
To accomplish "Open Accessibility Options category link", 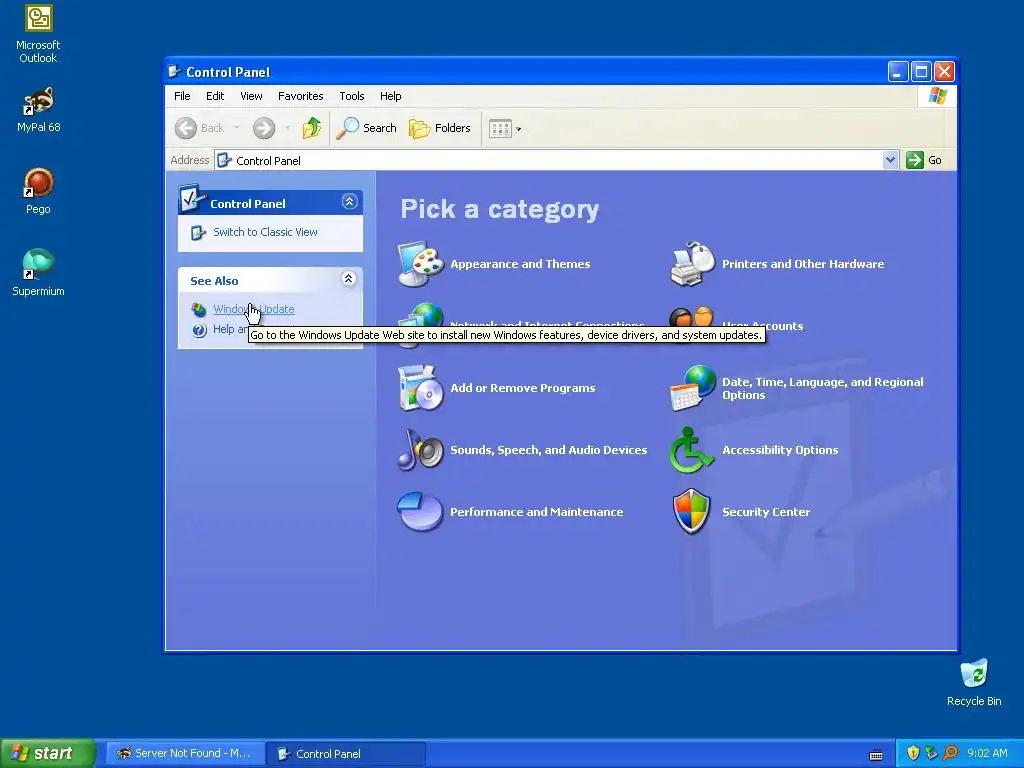I will tap(780, 450).
